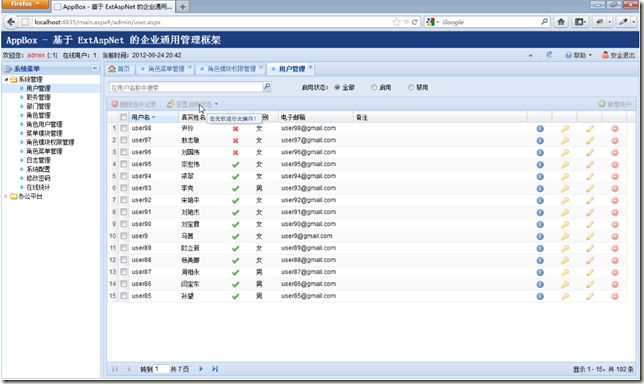Collapse the 系统管理 tree folder
The height and width of the screenshot is (384, 644).
[6, 79]
